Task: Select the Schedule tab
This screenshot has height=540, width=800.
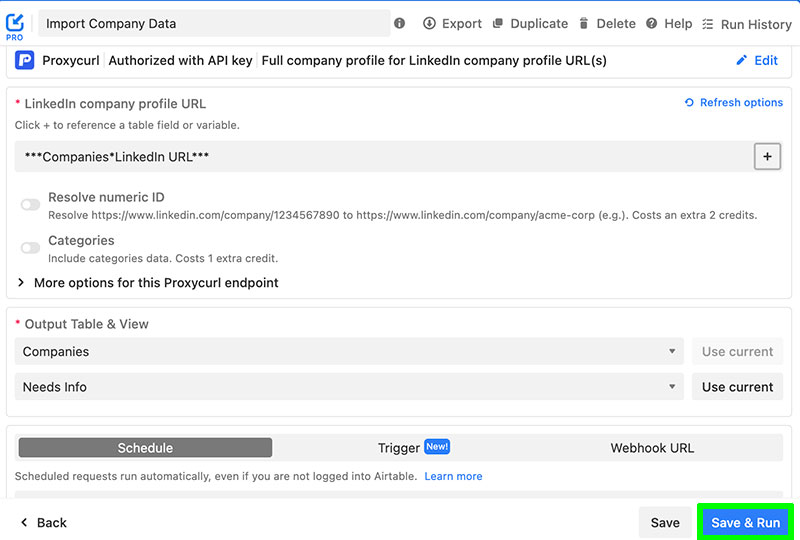Action: pos(145,448)
